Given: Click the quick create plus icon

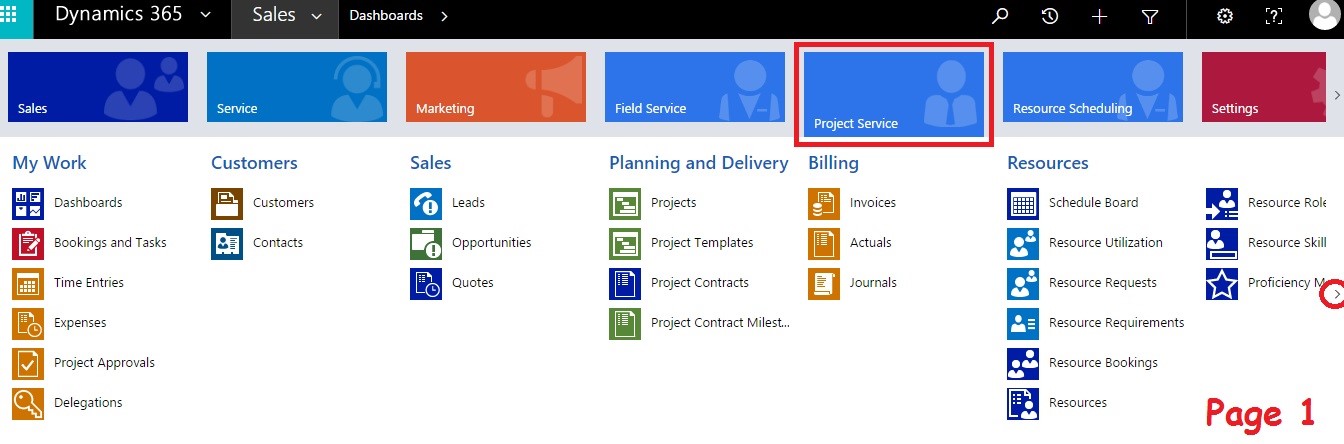Looking at the screenshot, I should pyautogui.click(x=1099, y=16).
